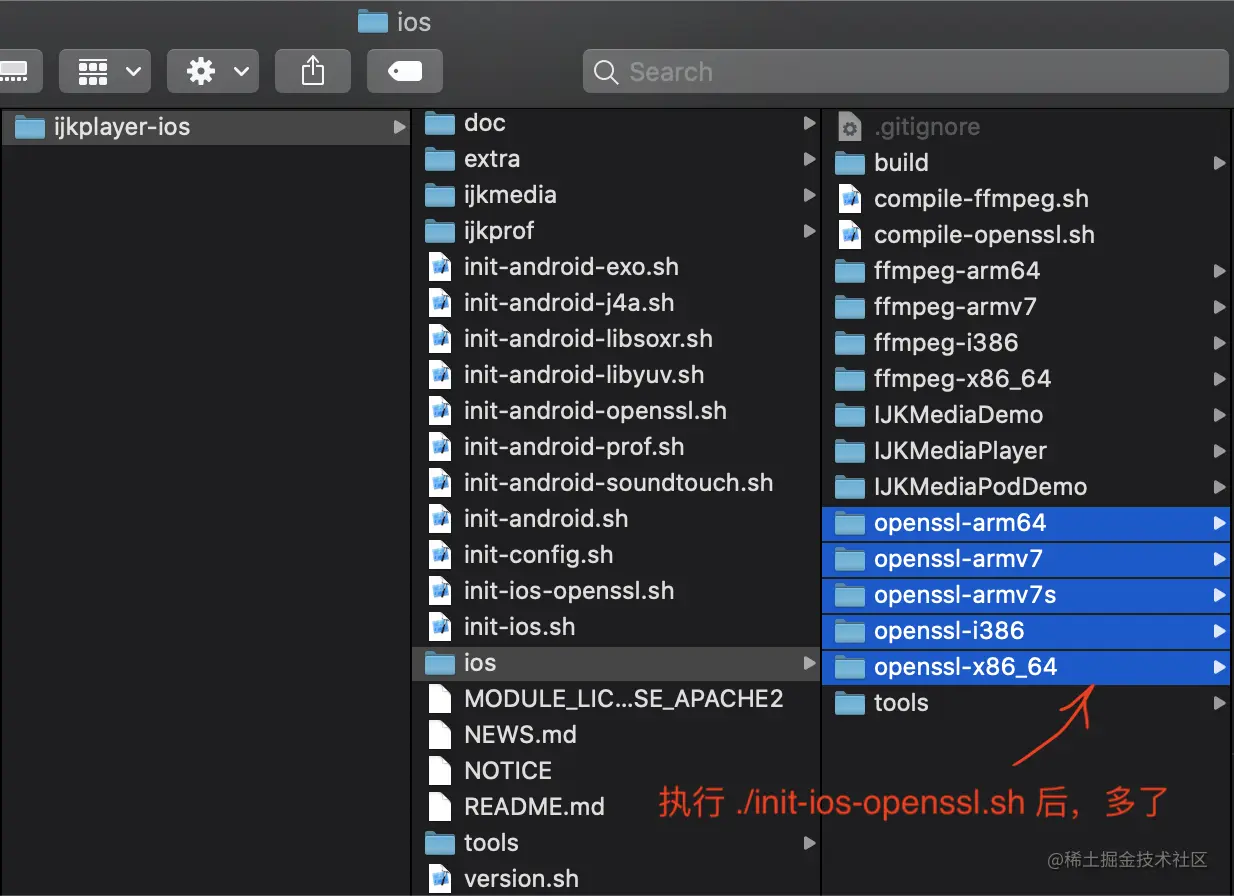Click the Share toolbar button
Viewport: 1234px width, 896px height.
tap(313, 71)
